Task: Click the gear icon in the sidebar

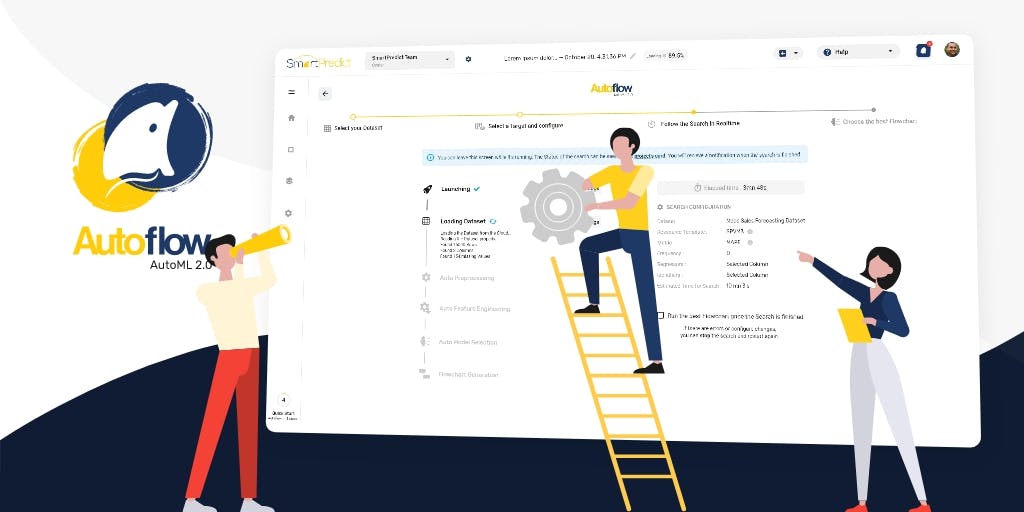Action: tap(288, 213)
